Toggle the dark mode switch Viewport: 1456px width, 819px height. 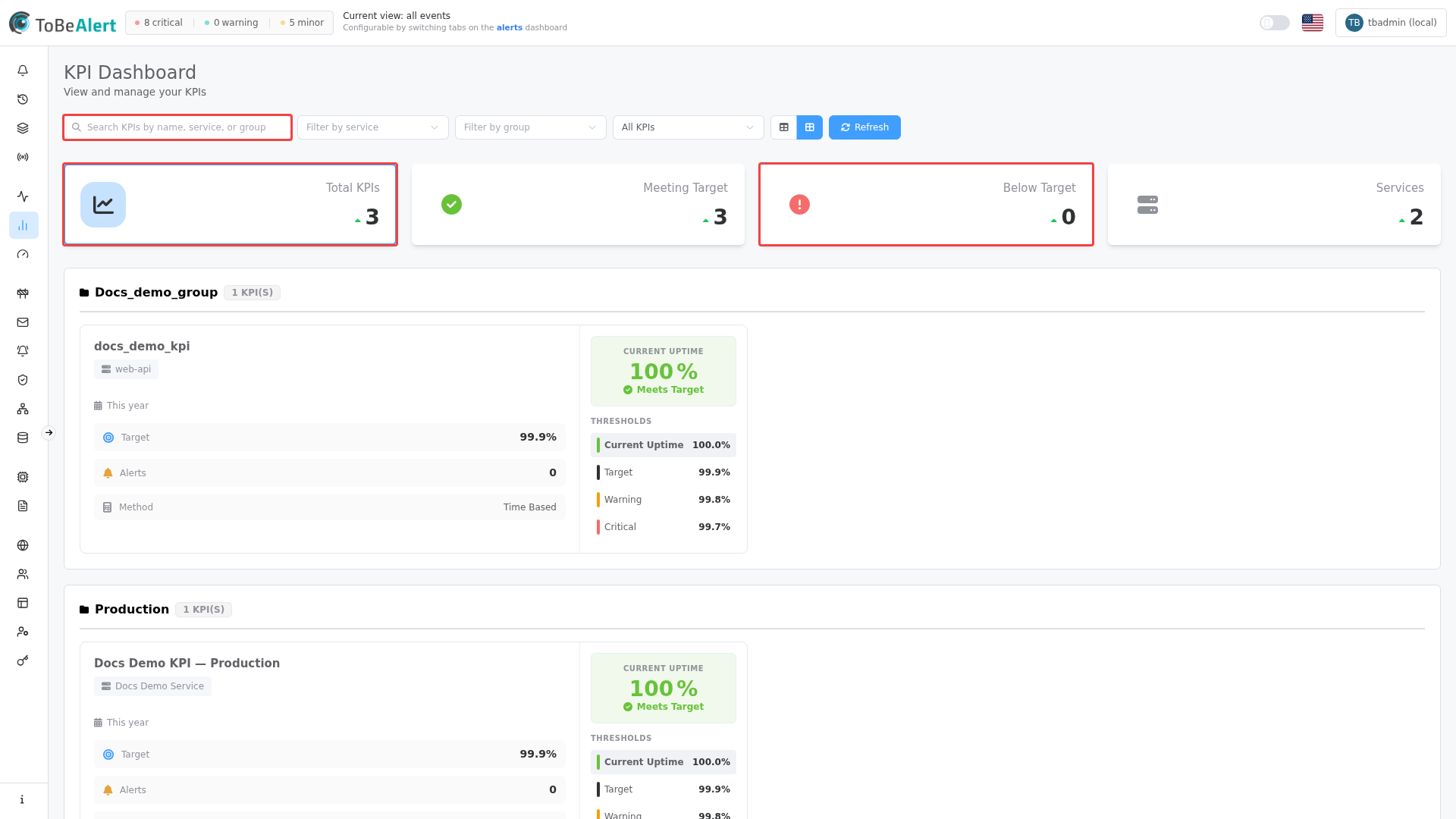[x=1274, y=23]
